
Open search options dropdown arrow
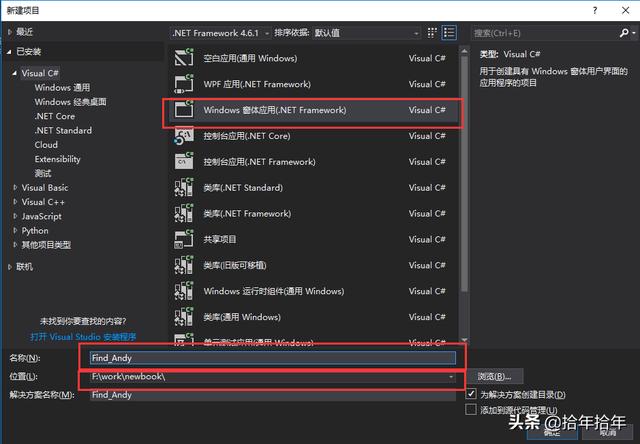pyautogui.click(x=634, y=33)
